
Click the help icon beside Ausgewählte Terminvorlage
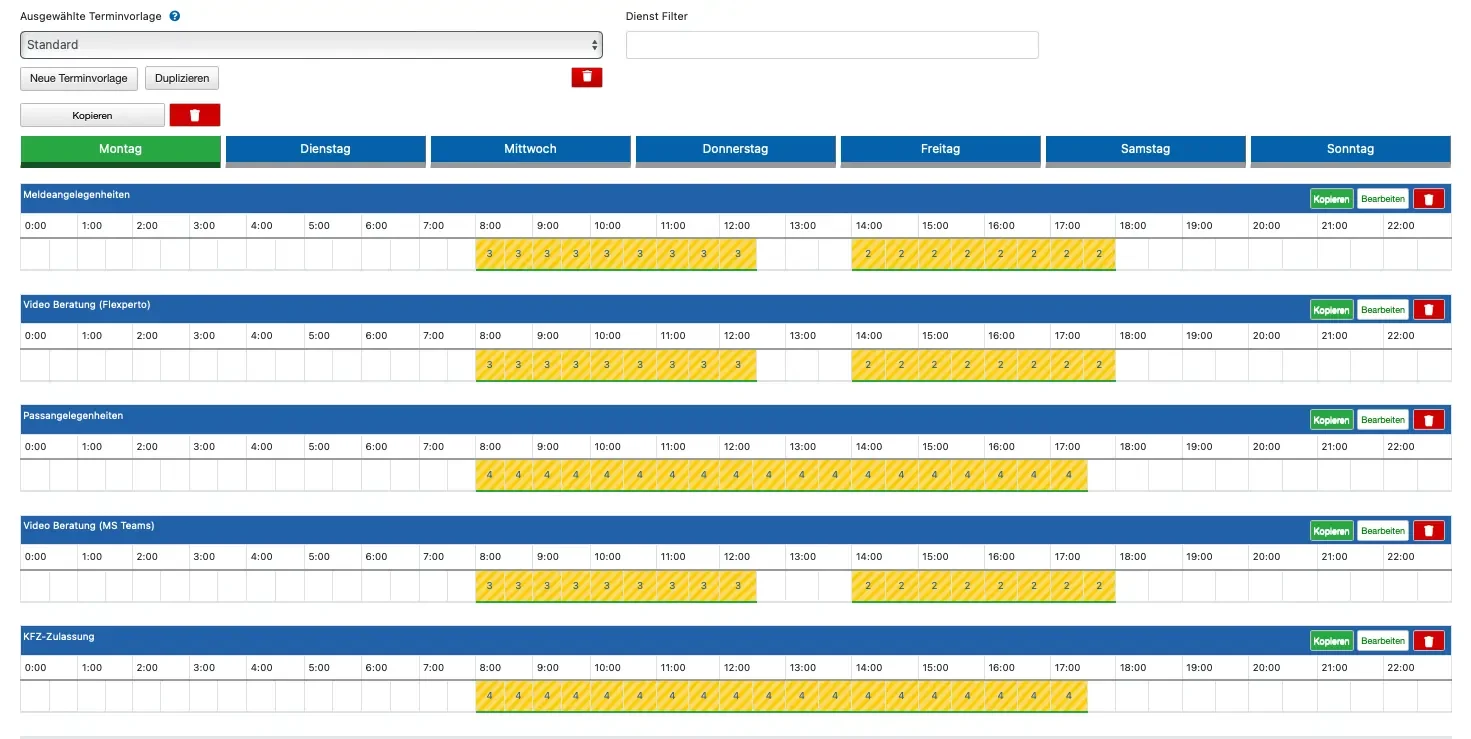[175, 17]
